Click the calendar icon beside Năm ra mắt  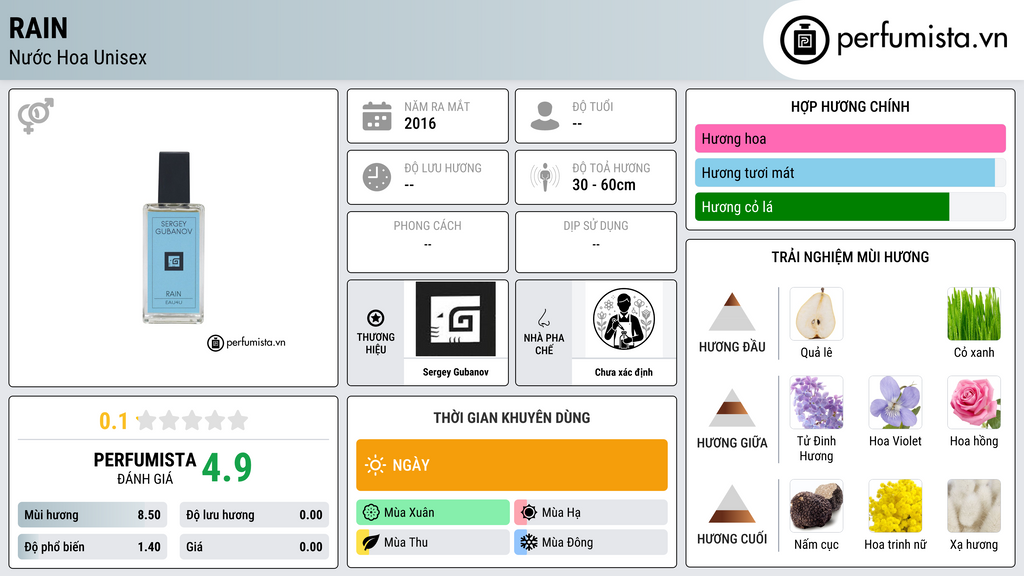377,116
